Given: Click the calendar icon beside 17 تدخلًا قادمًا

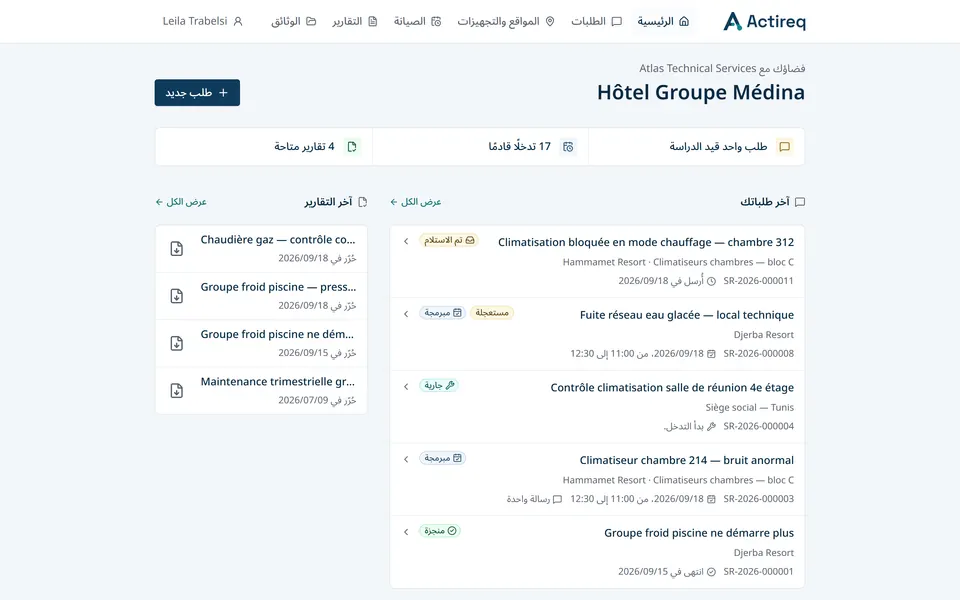Looking at the screenshot, I should [x=568, y=146].
